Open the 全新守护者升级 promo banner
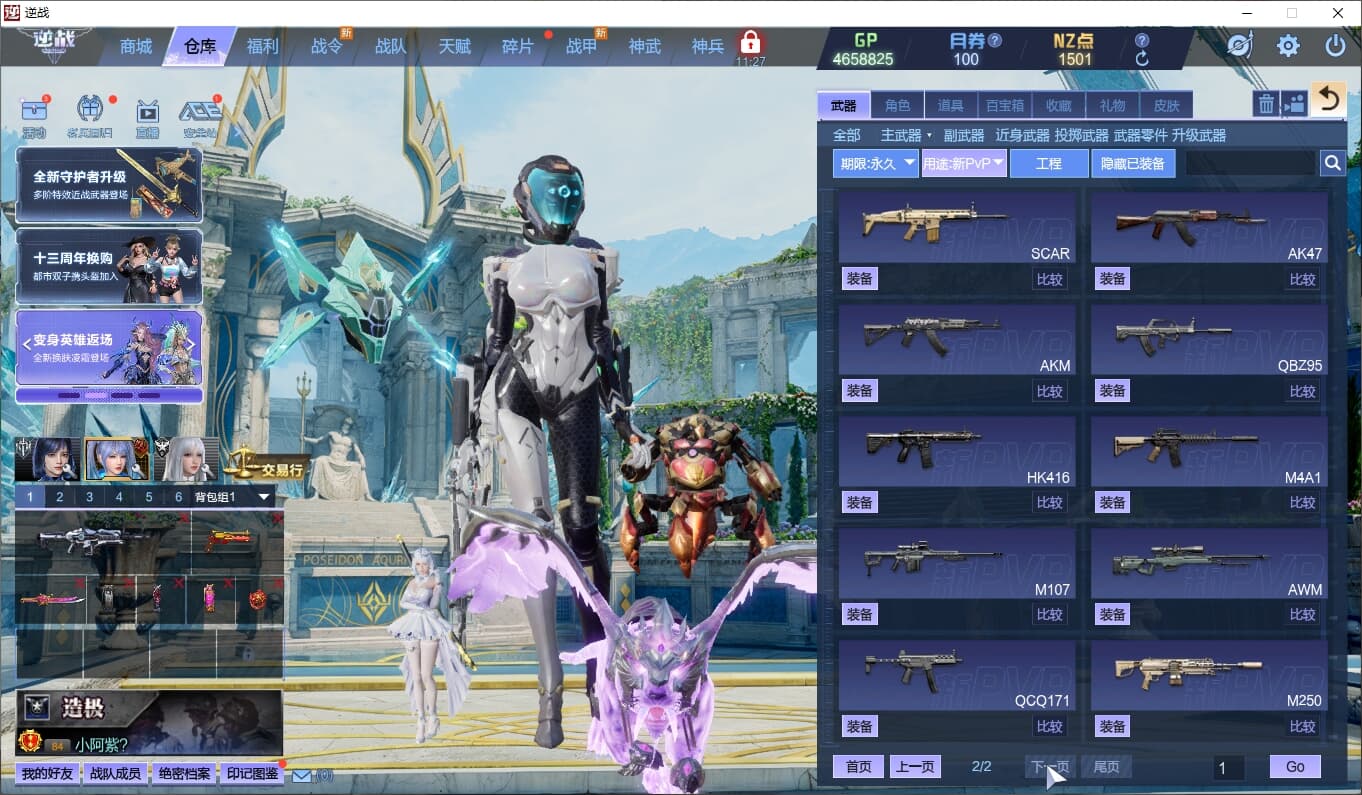 109,185
